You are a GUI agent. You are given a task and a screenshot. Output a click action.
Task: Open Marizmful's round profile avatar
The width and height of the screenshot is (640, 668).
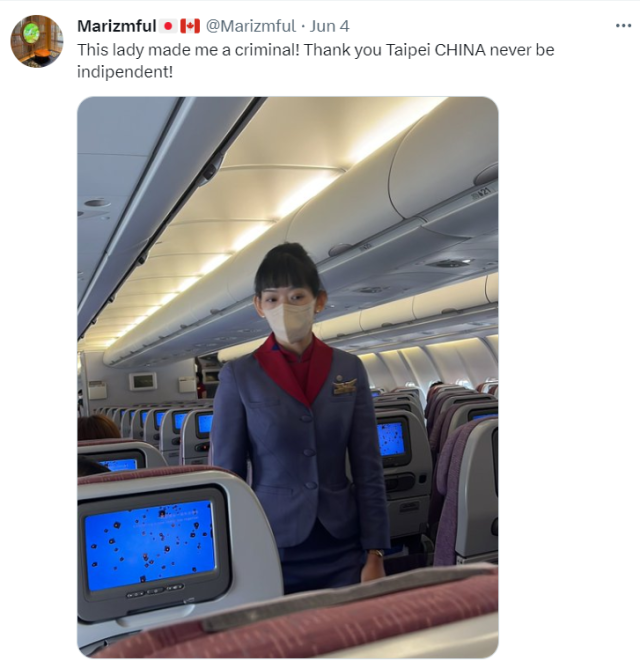point(37,41)
